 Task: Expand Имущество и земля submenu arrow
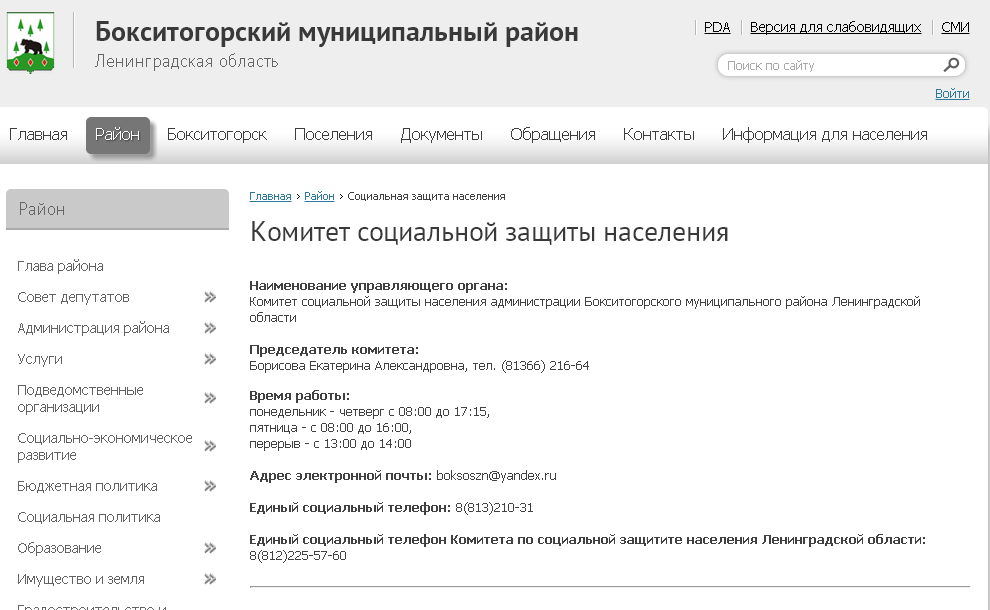tap(210, 579)
